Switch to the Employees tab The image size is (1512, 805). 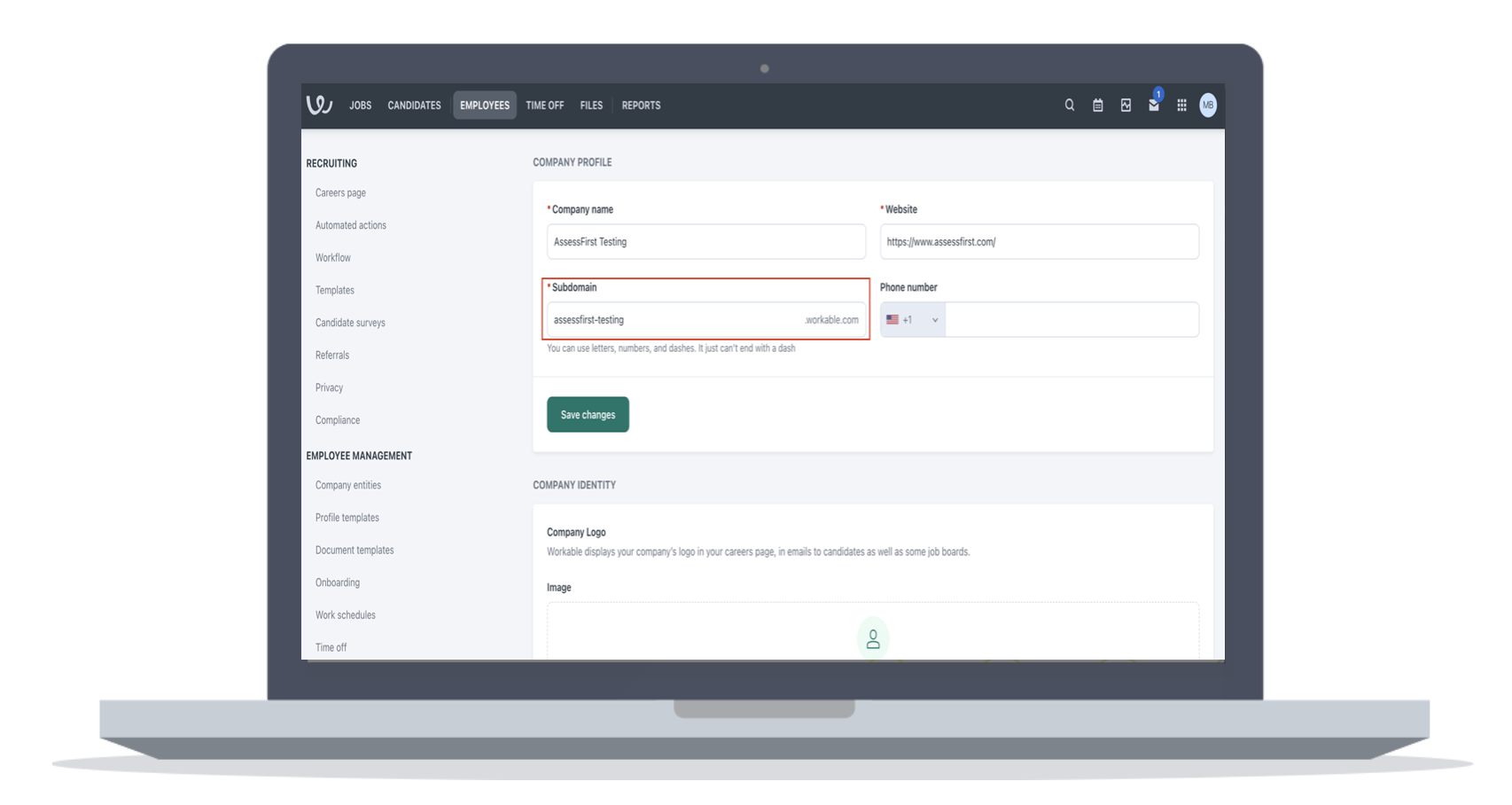[484, 105]
